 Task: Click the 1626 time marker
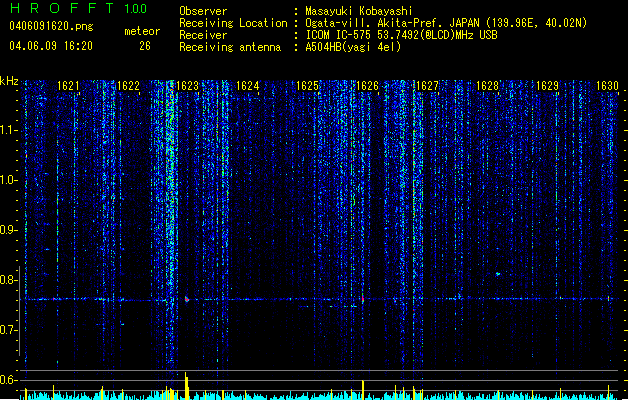pos(367,86)
